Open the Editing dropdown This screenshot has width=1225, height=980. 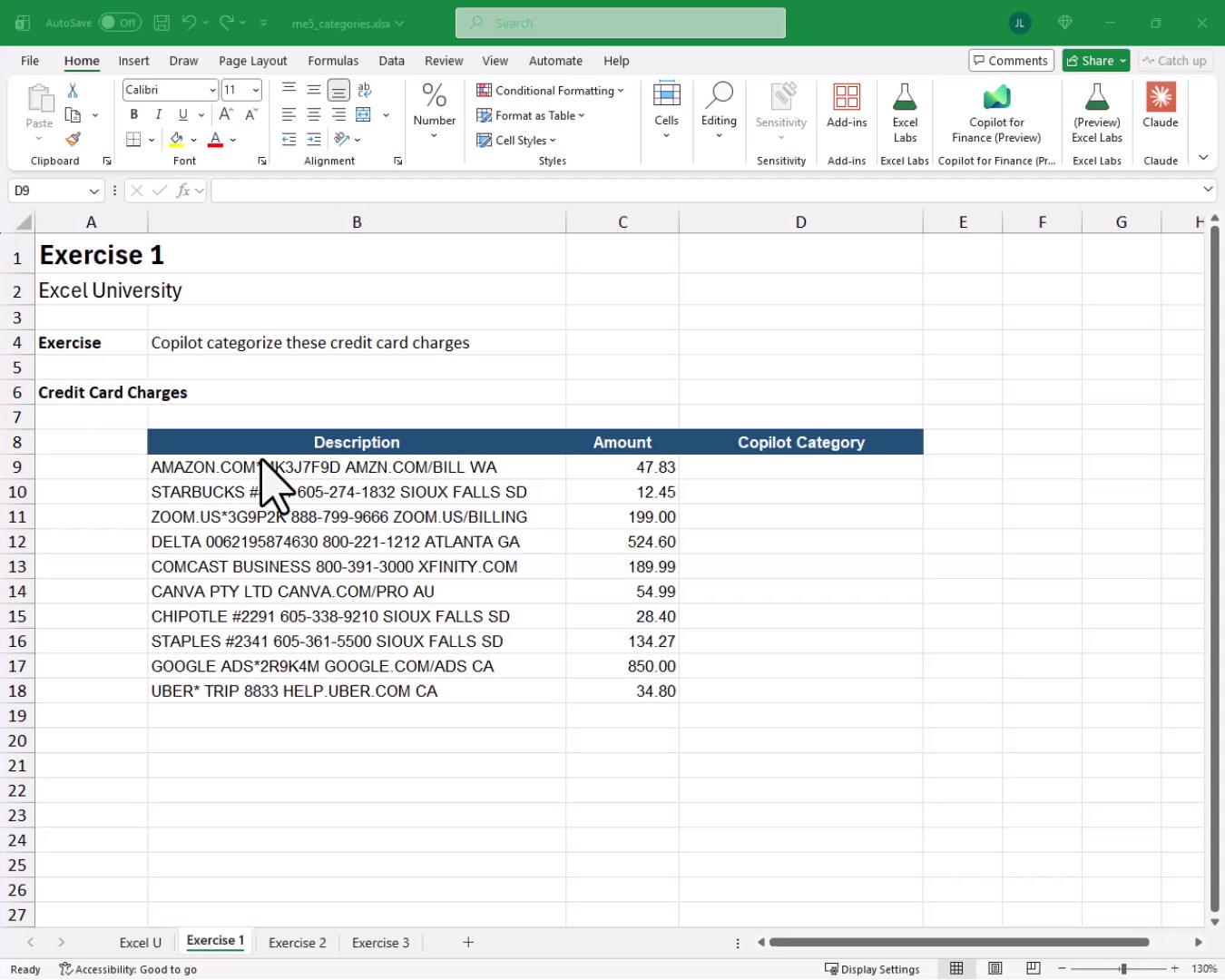click(719, 111)
